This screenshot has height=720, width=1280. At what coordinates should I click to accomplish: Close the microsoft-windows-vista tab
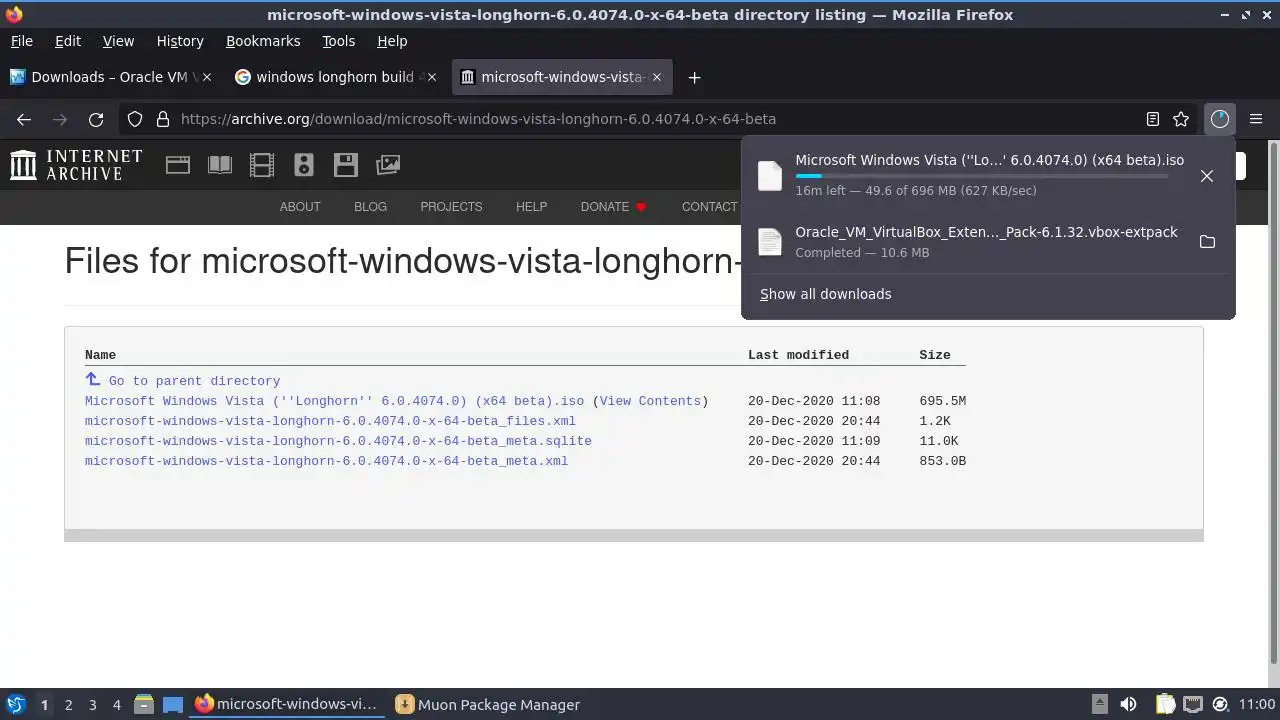point(657,77)
